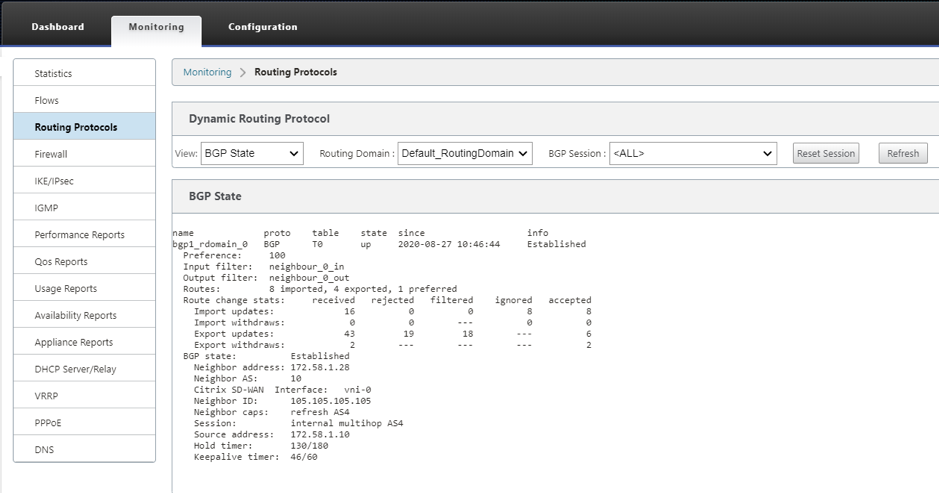Open Usage Reports
This screenshot has height=493, width=939.
(x=84, y=289)
